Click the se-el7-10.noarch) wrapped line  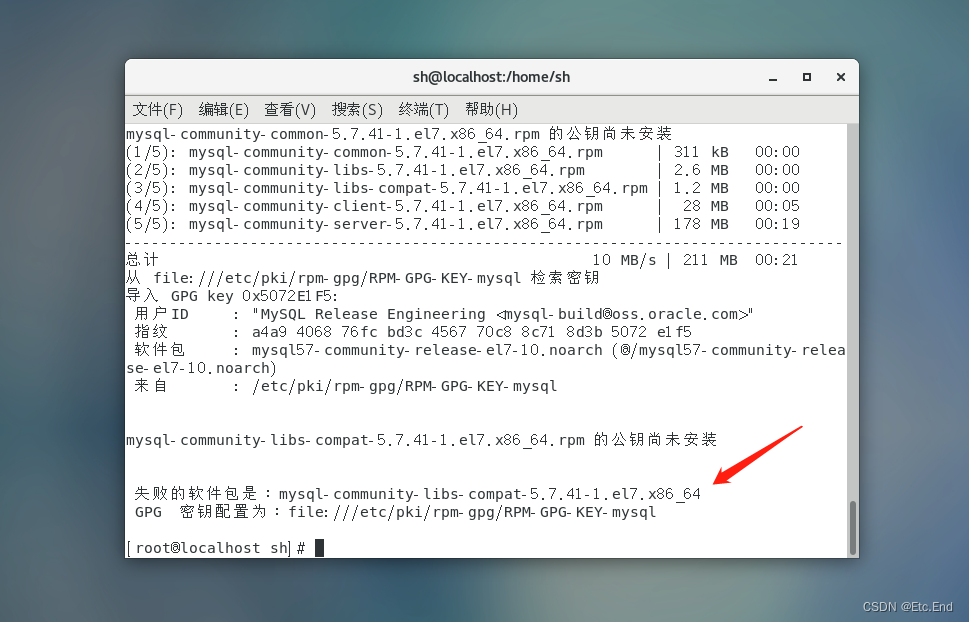point(201,368)
